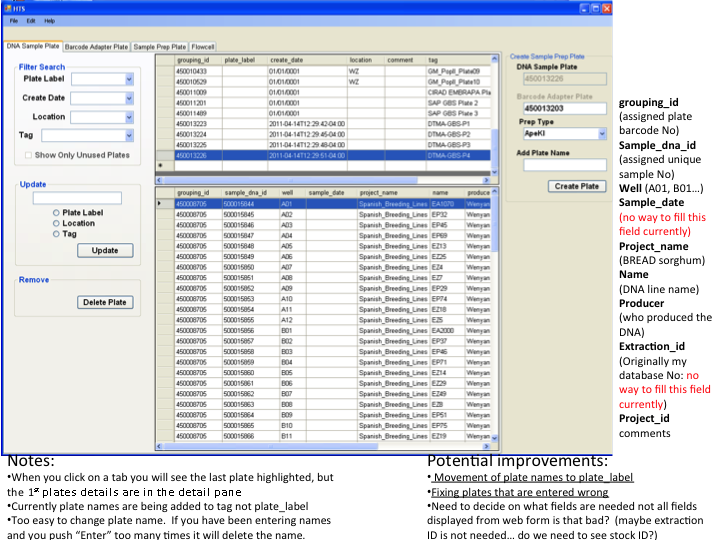
Task: Click the upper grid scroll-down arrow
Action: click(495, 172)
